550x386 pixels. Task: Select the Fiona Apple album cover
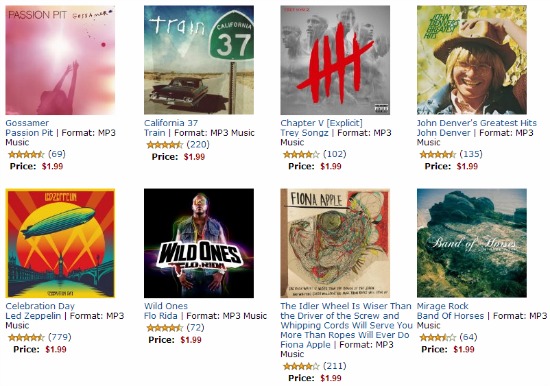tap(335, 243)
